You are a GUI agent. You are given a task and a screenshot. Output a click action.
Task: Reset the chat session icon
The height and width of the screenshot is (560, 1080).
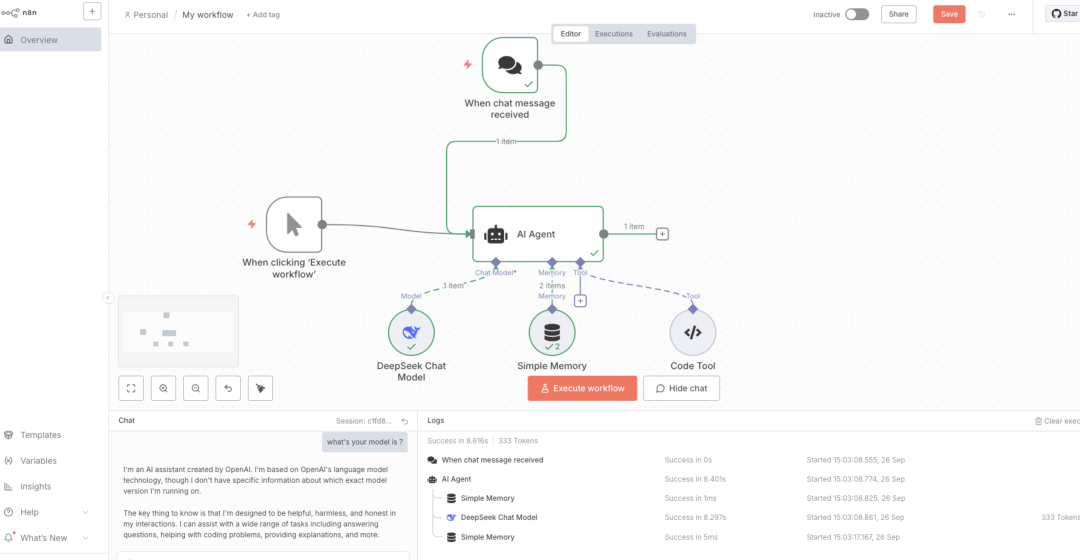coord(405,421)
